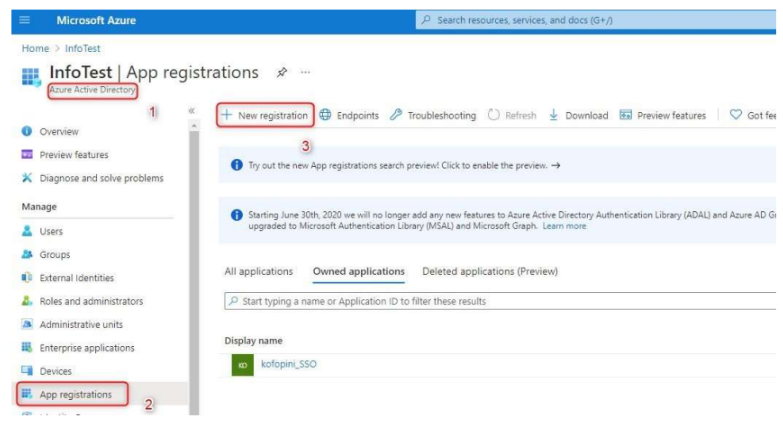
Task: Click the green kofopini_SSO app tile
Action: pyautogui.click(x=243, y=365)
